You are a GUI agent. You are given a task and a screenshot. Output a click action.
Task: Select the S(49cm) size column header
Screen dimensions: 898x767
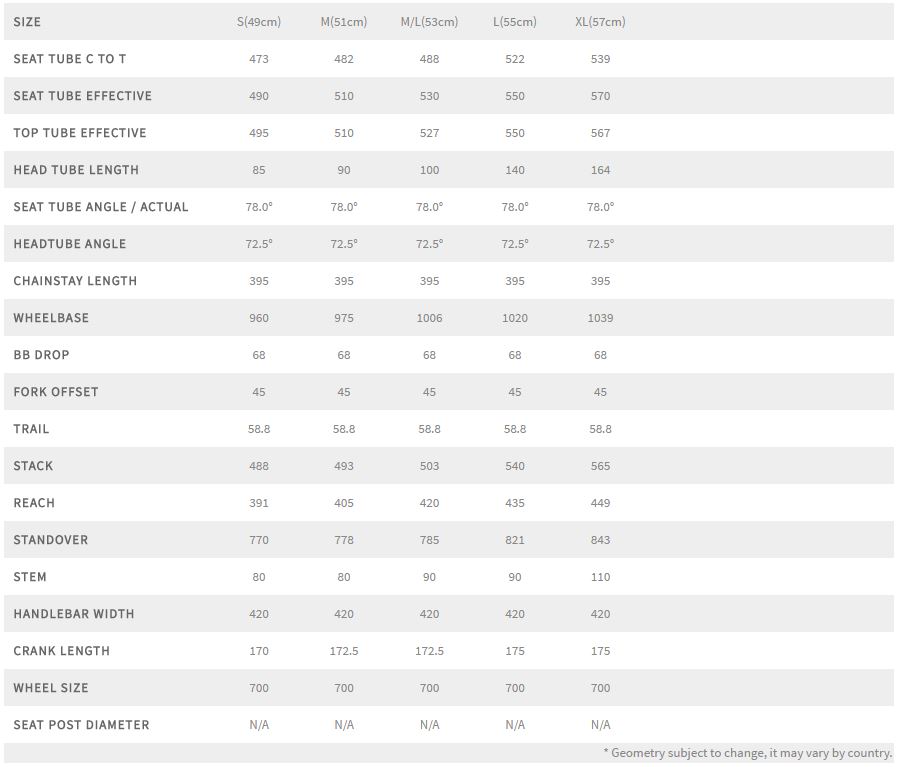(x=259, y=22)
